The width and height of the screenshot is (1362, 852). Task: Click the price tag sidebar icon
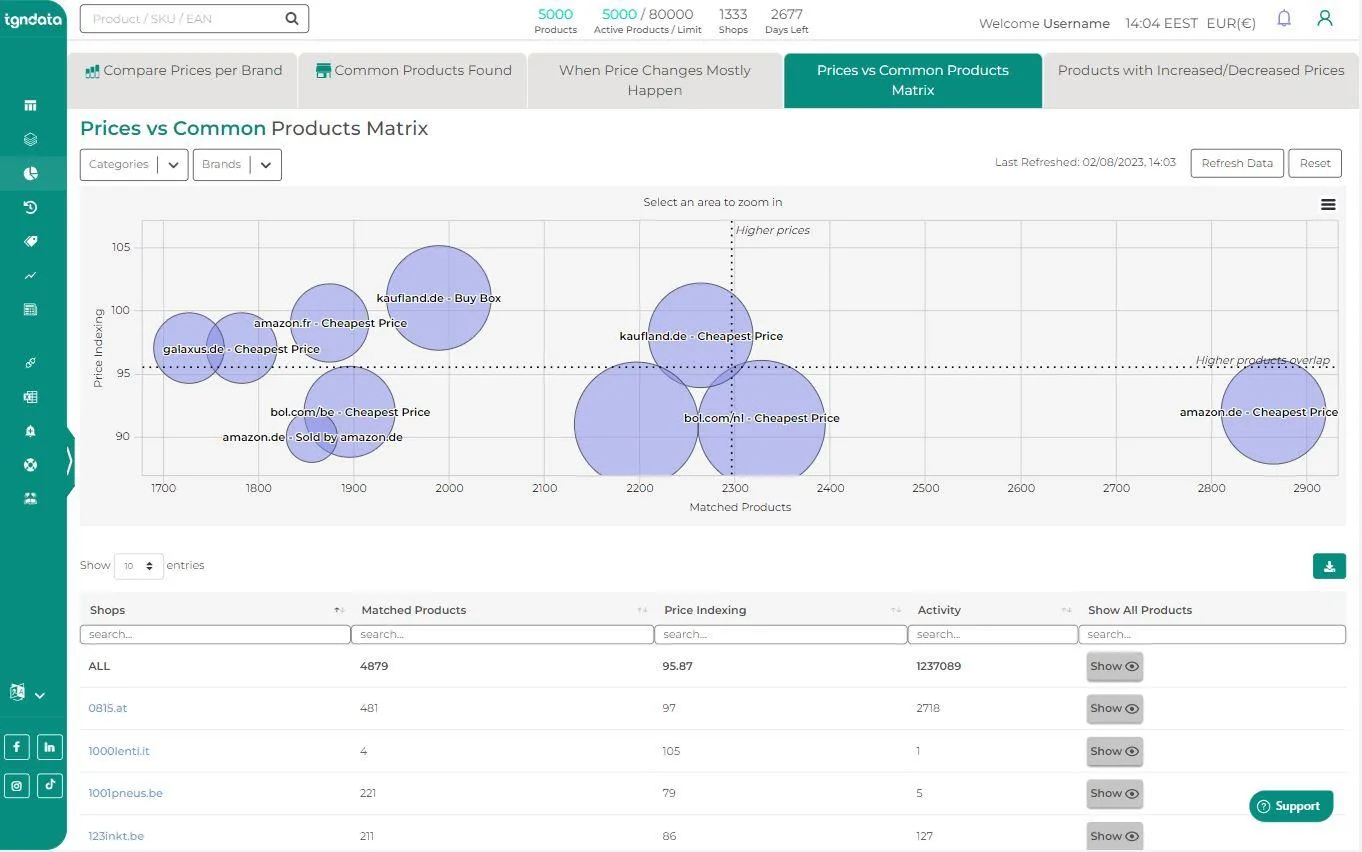coord(30,241)
